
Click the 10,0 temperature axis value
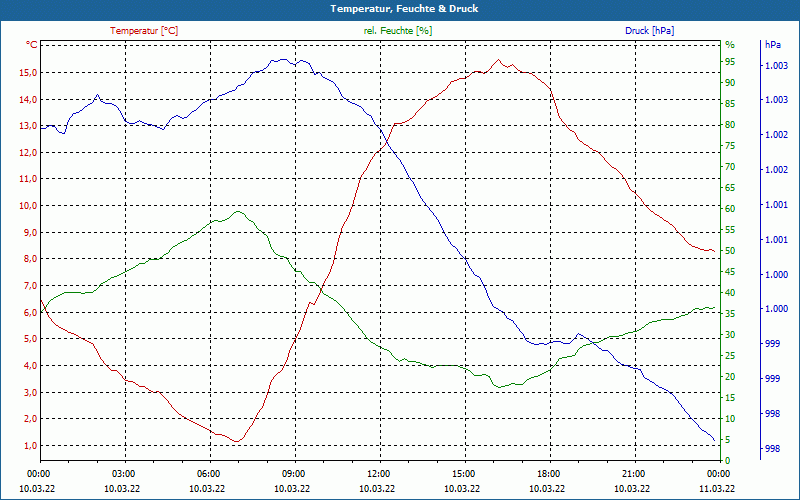tap(28, 205)
